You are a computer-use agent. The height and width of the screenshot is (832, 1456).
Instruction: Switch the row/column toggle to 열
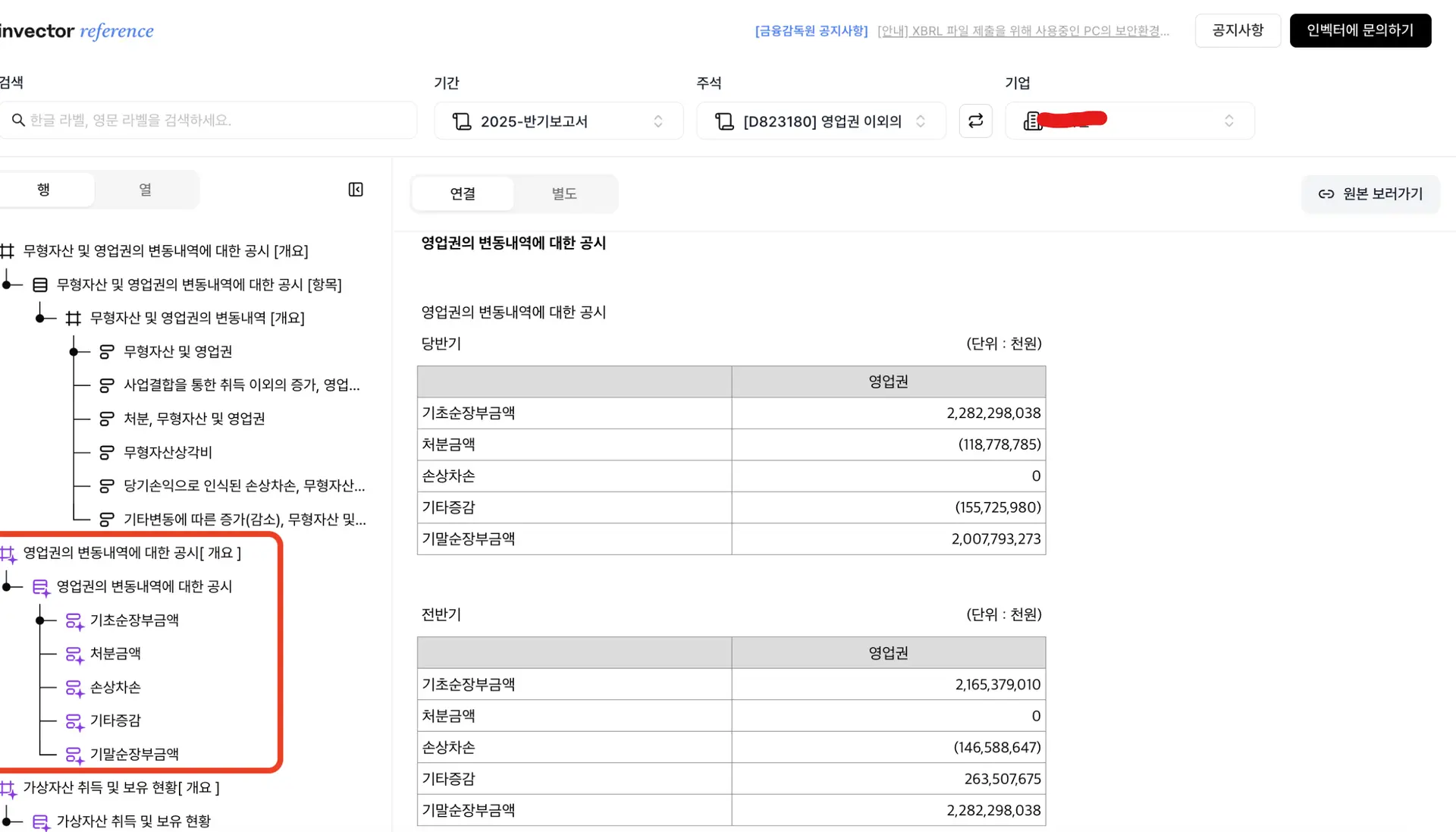[146, 189]
